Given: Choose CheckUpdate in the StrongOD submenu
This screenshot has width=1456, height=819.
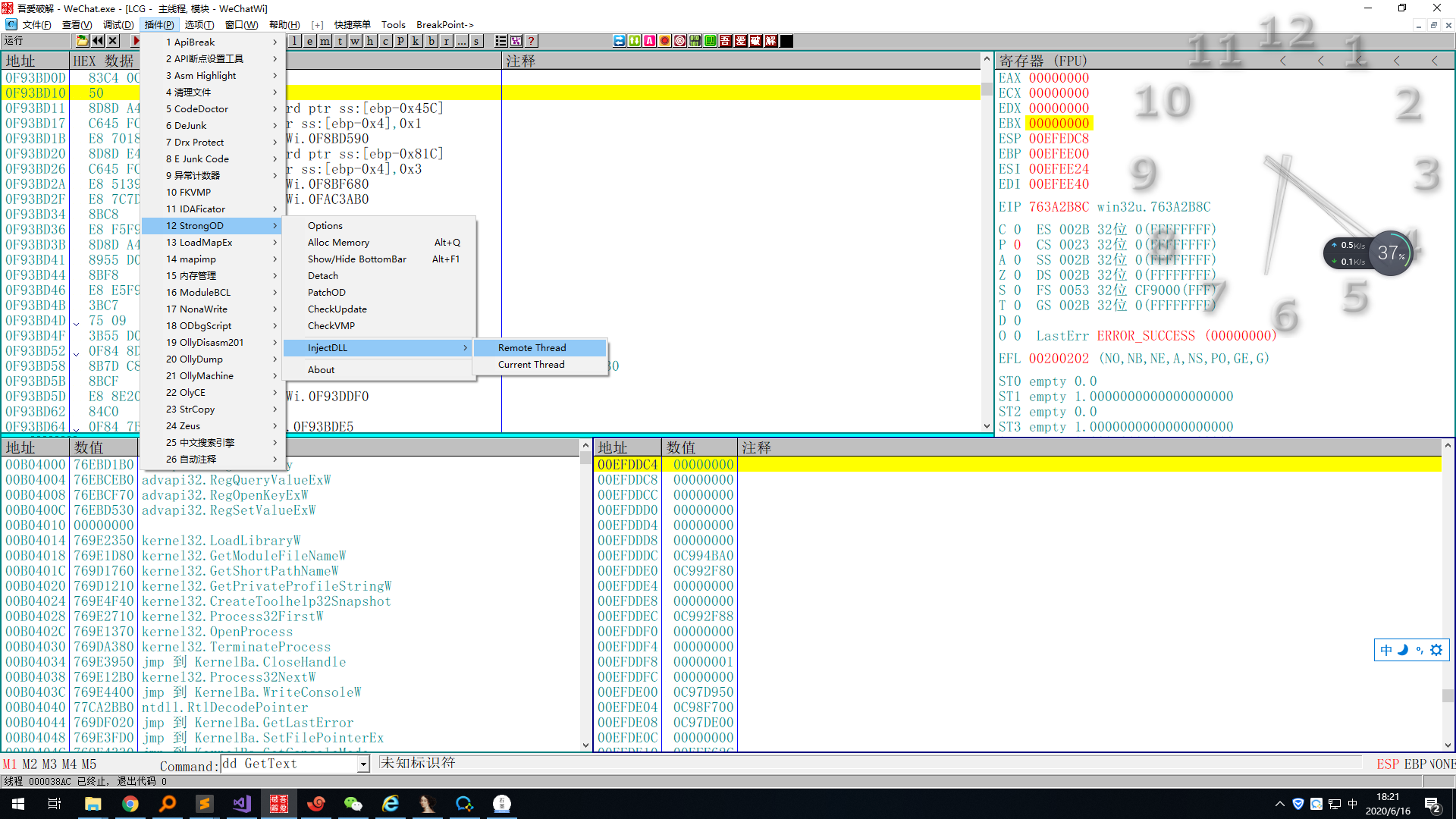Looking at the screenshot, I should (379, 309).
